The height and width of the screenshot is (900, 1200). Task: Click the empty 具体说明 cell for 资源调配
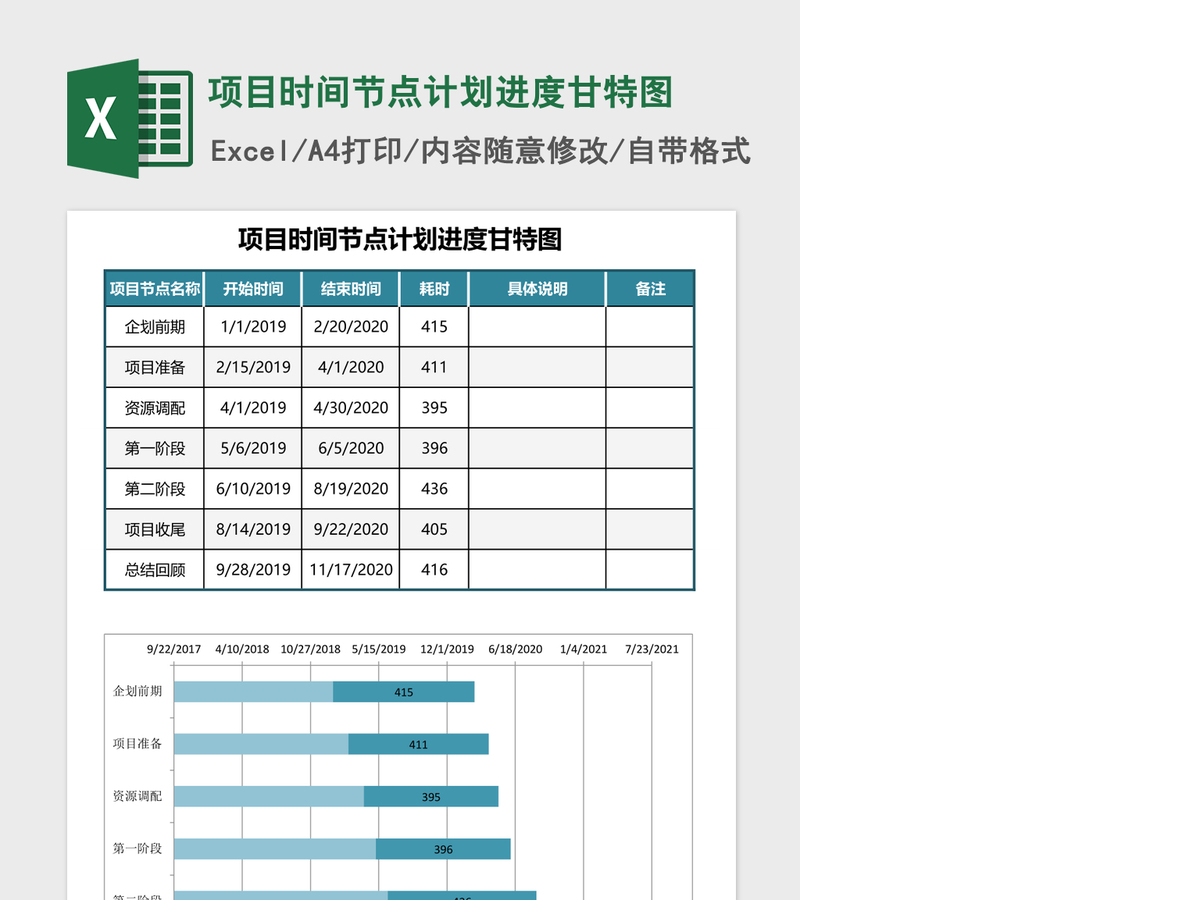coord(537,408)
